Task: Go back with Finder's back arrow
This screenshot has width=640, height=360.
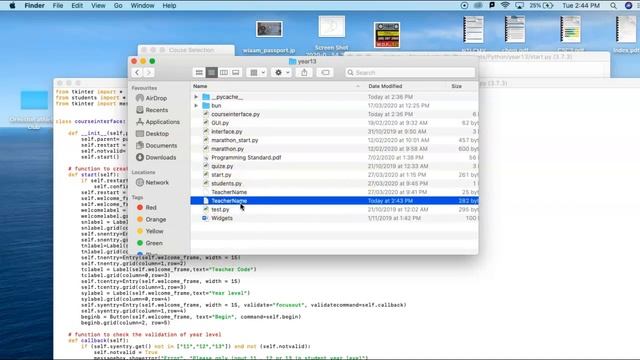Action: click(137, 73)
